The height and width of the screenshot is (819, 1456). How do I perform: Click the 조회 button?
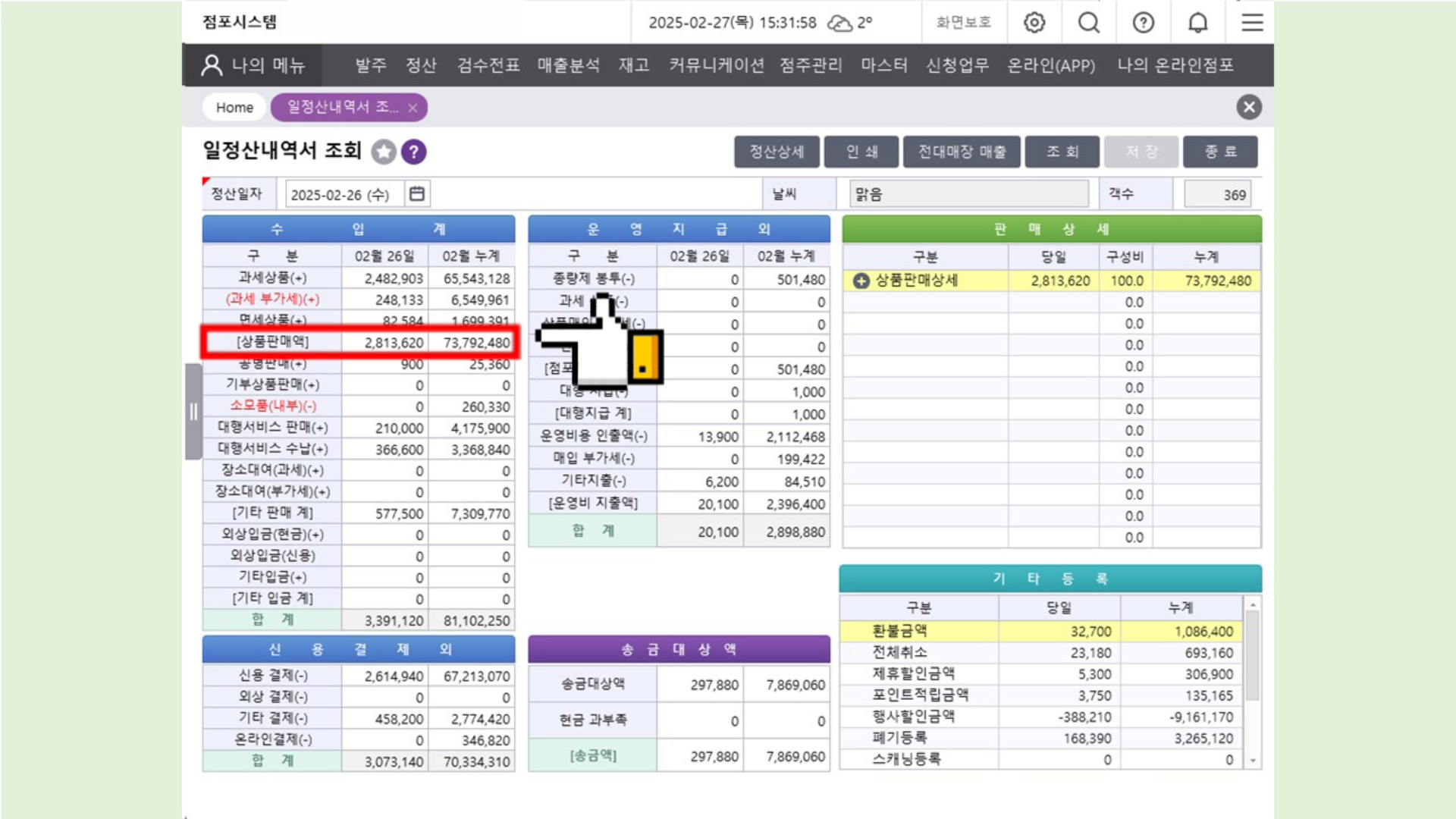point(1062,152)
